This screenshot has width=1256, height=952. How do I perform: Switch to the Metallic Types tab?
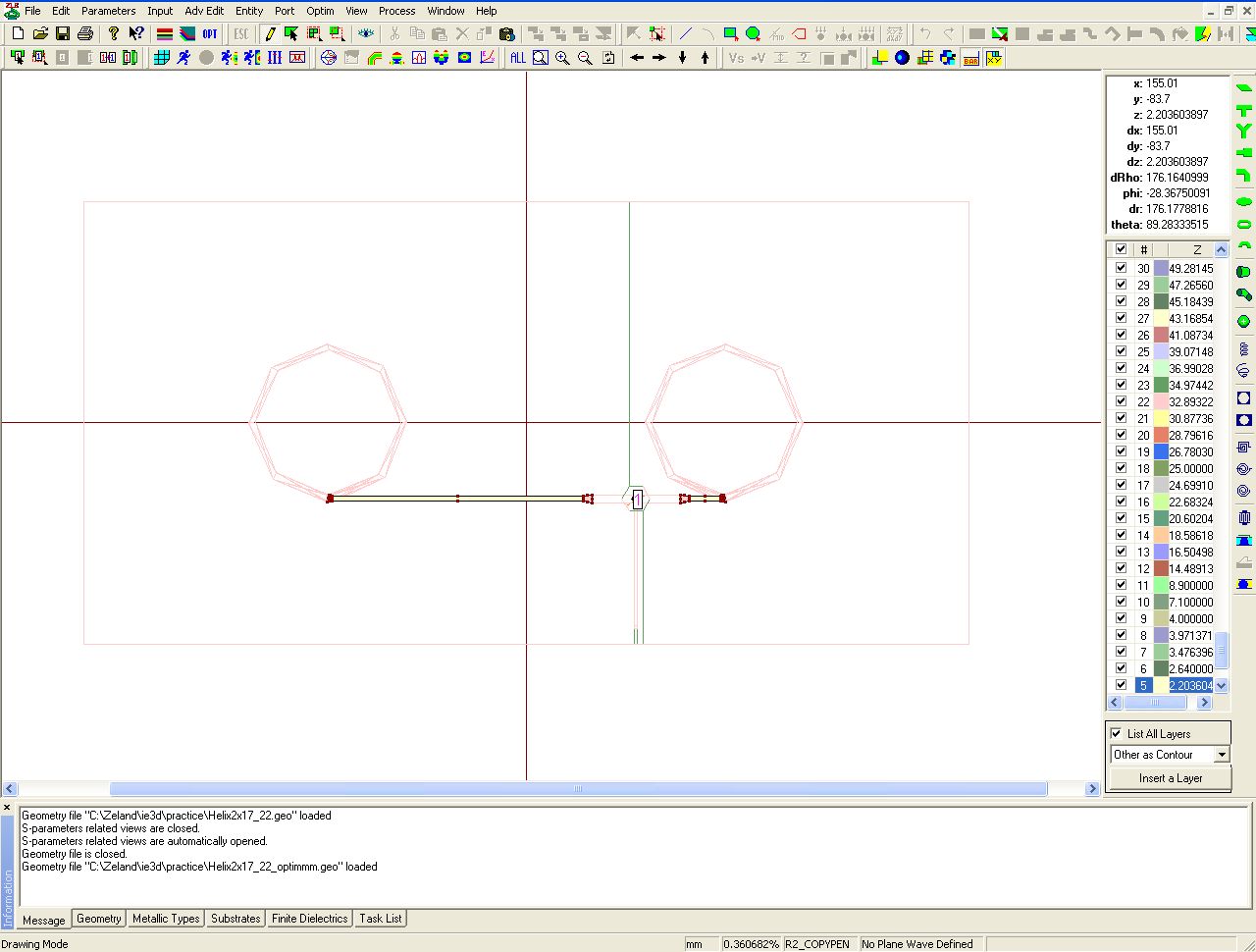[166, 919]
